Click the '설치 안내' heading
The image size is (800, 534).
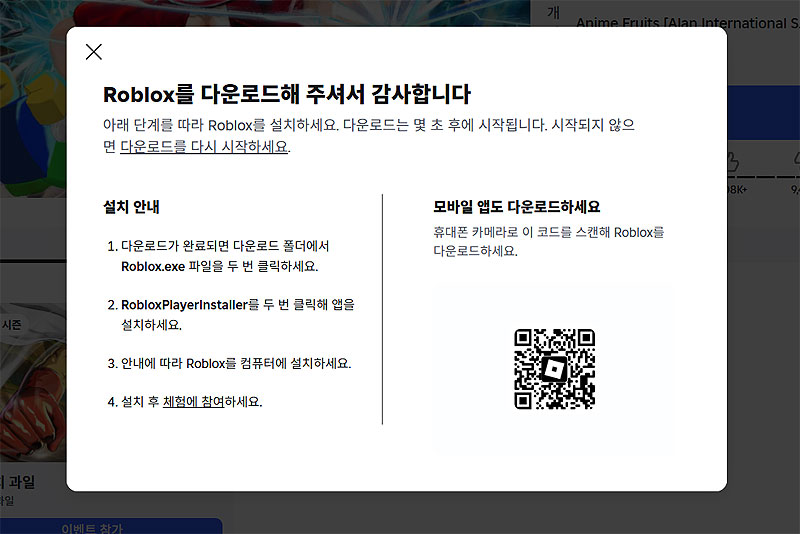pyautogui.click(x=131, y=207)
